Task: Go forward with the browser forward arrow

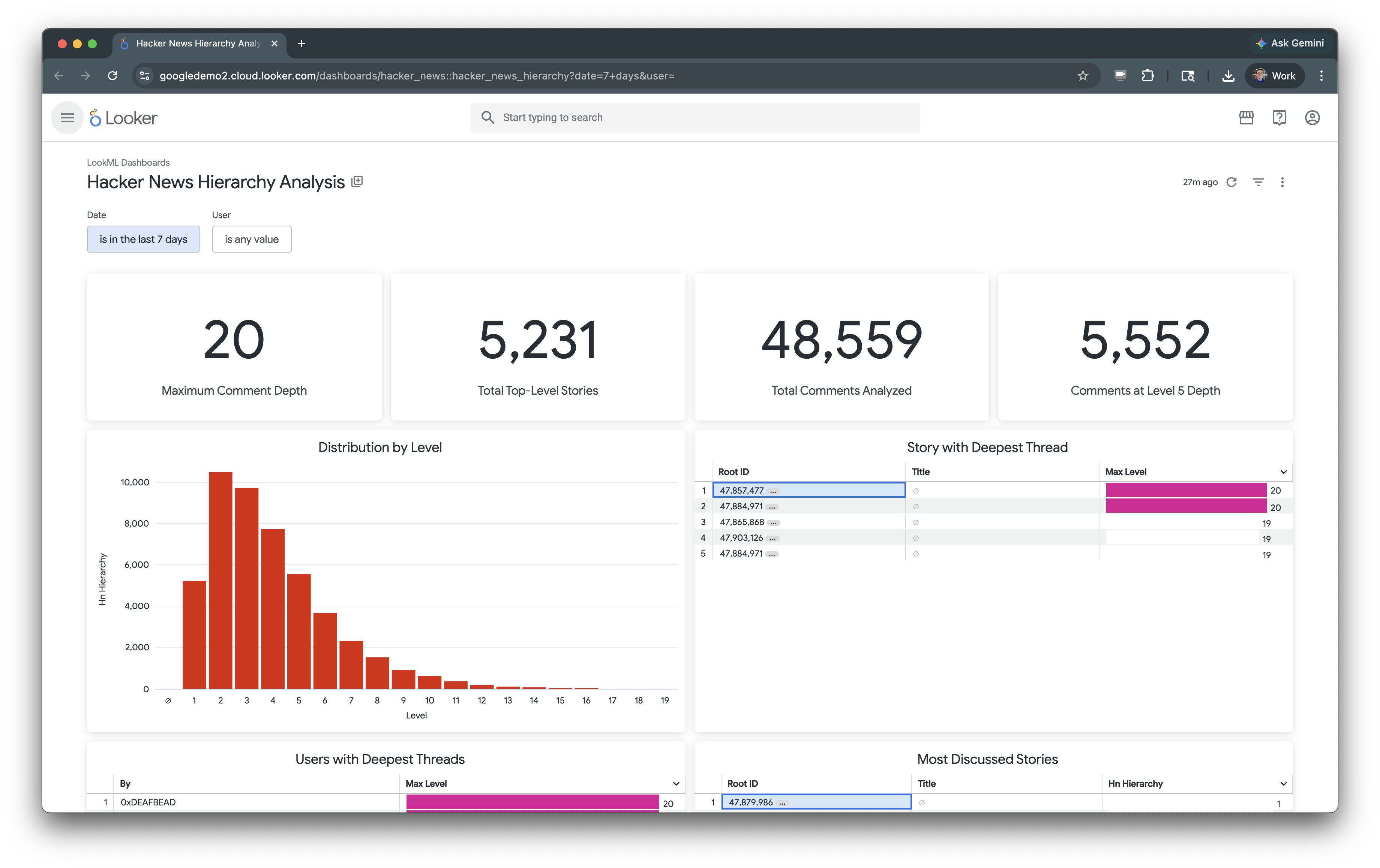Action: coord(85,76)
